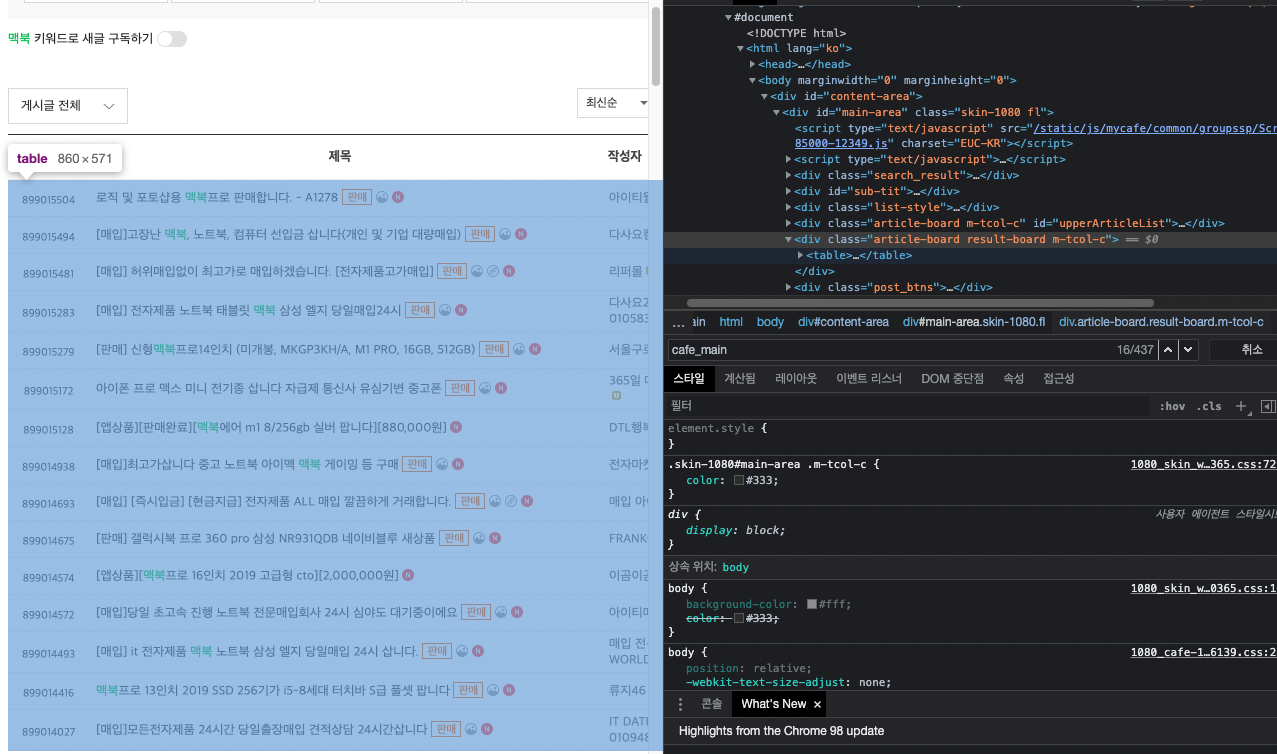Open drawer kebab menu beside 콘솔
Viewport: 1277px width, 754px height.
pos(681,704)
